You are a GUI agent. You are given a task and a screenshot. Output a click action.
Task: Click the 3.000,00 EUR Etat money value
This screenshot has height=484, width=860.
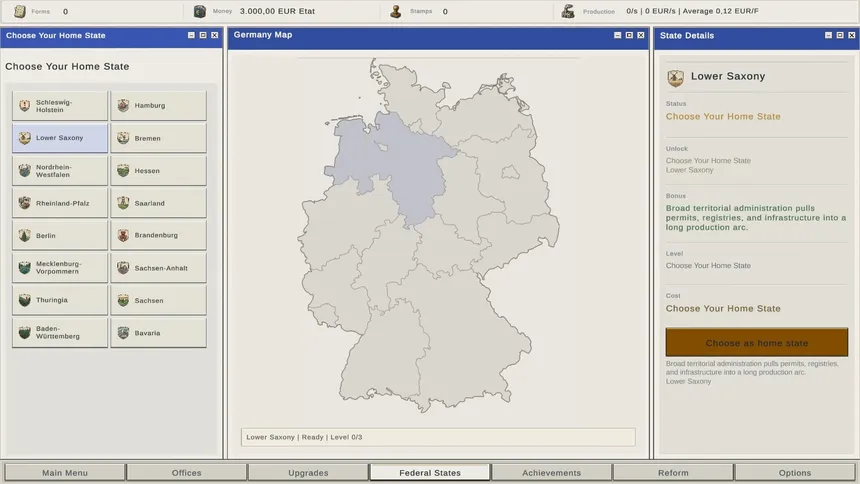[277, 11]
